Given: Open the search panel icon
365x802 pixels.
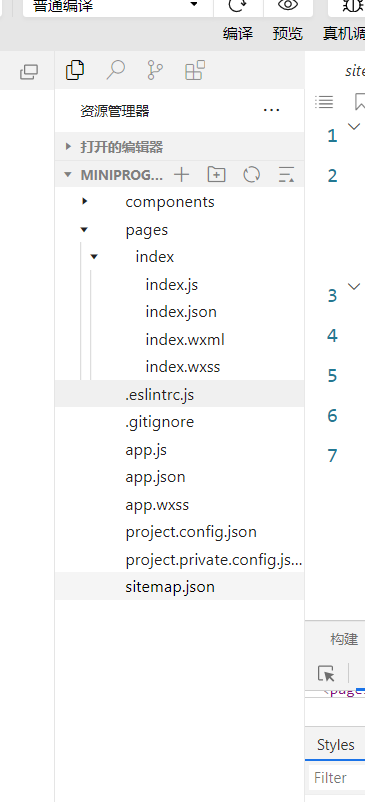Looking at the screenshot, I should (x=116, y=70).
